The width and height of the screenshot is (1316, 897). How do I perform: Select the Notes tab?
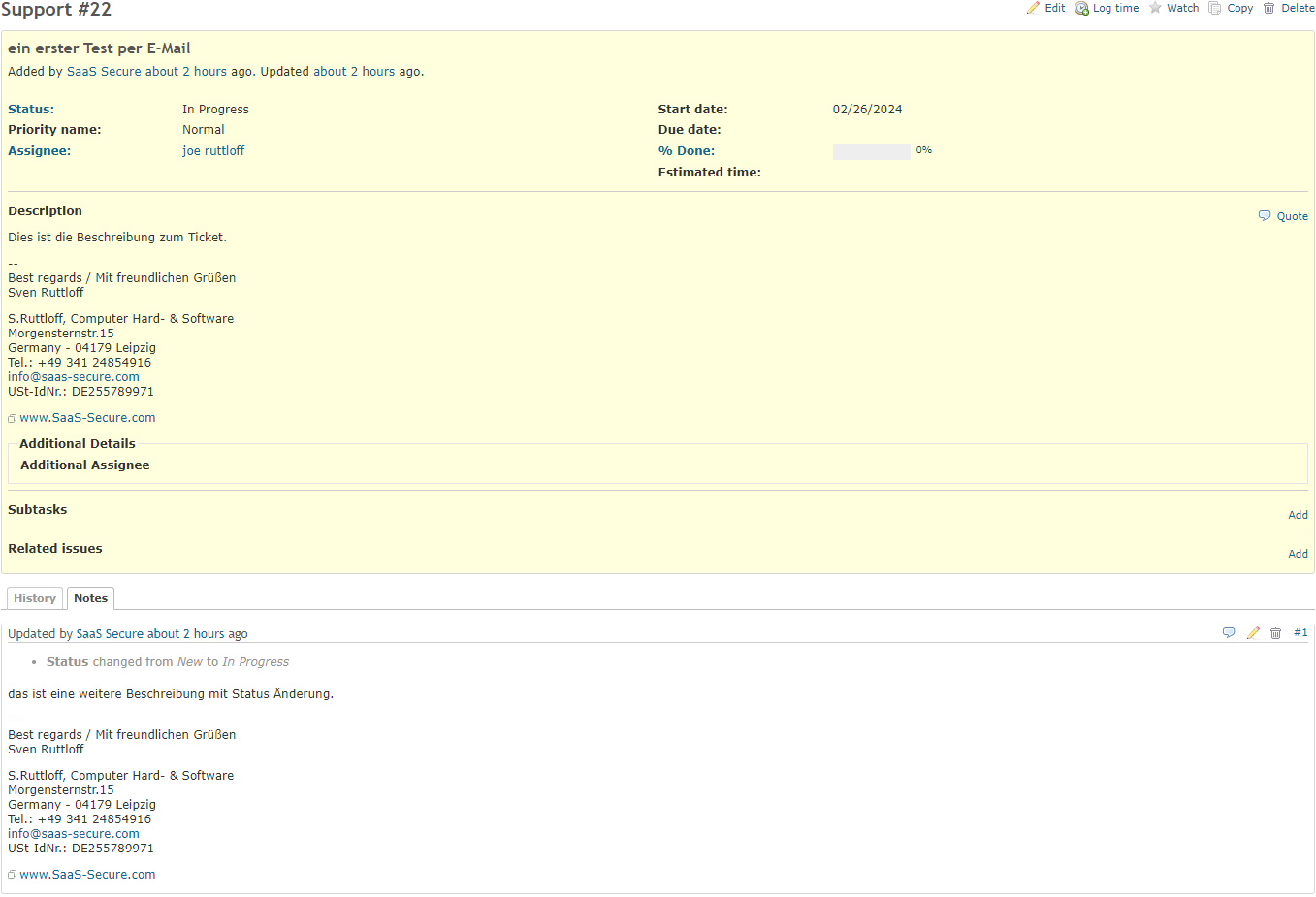coord(90,598)
